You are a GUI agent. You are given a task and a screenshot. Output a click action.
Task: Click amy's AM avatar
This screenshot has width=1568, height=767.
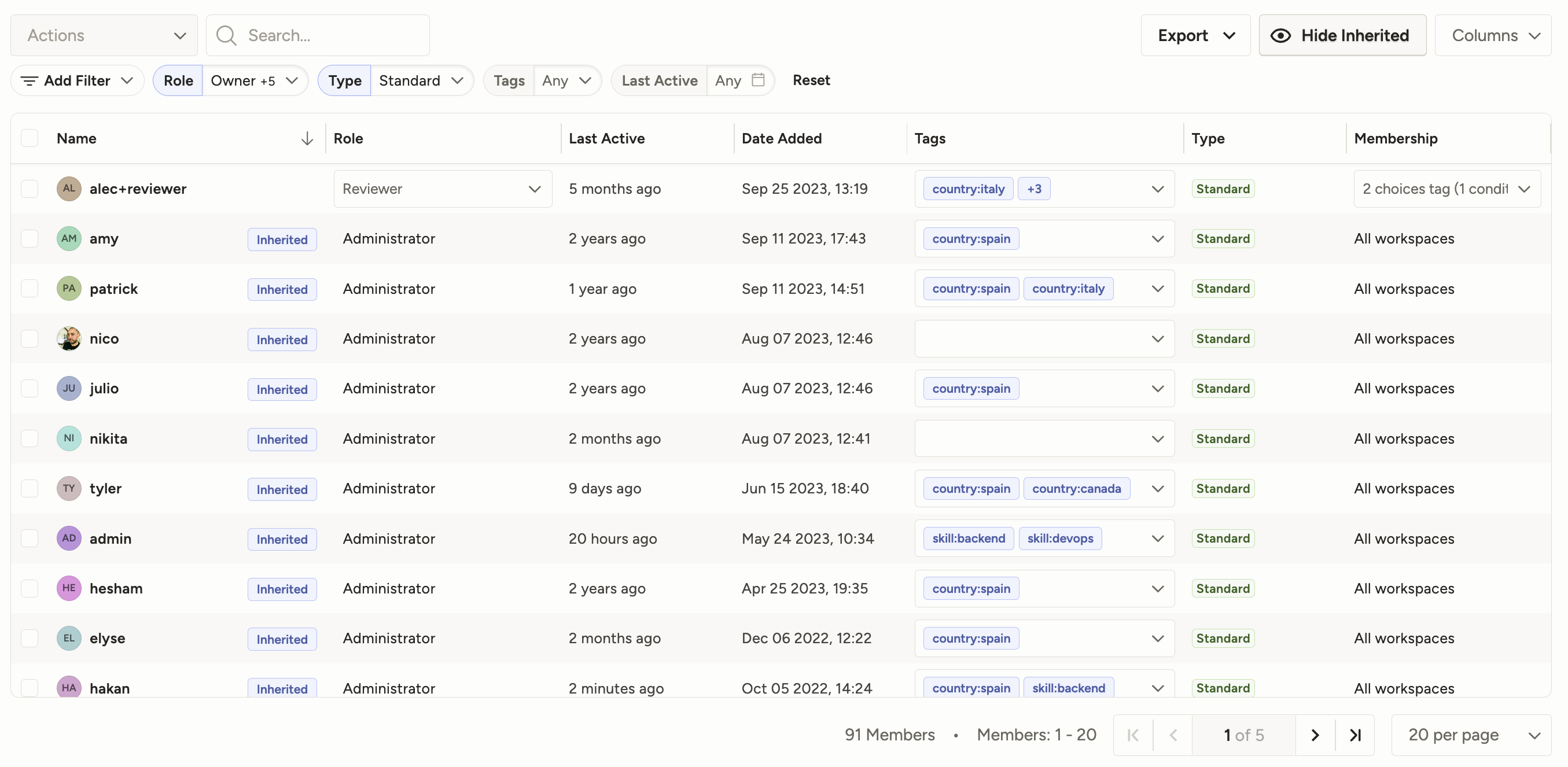tap(69, 239)
